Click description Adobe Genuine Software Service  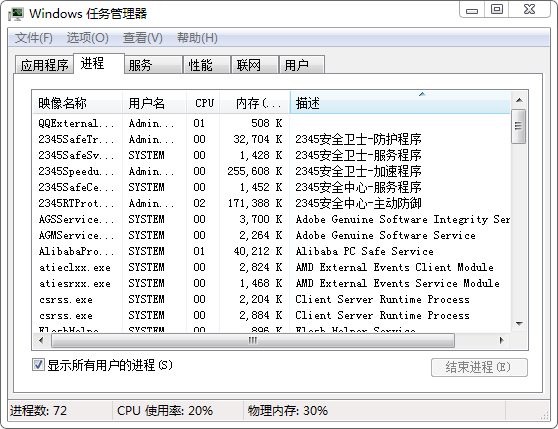coord(385,235)
